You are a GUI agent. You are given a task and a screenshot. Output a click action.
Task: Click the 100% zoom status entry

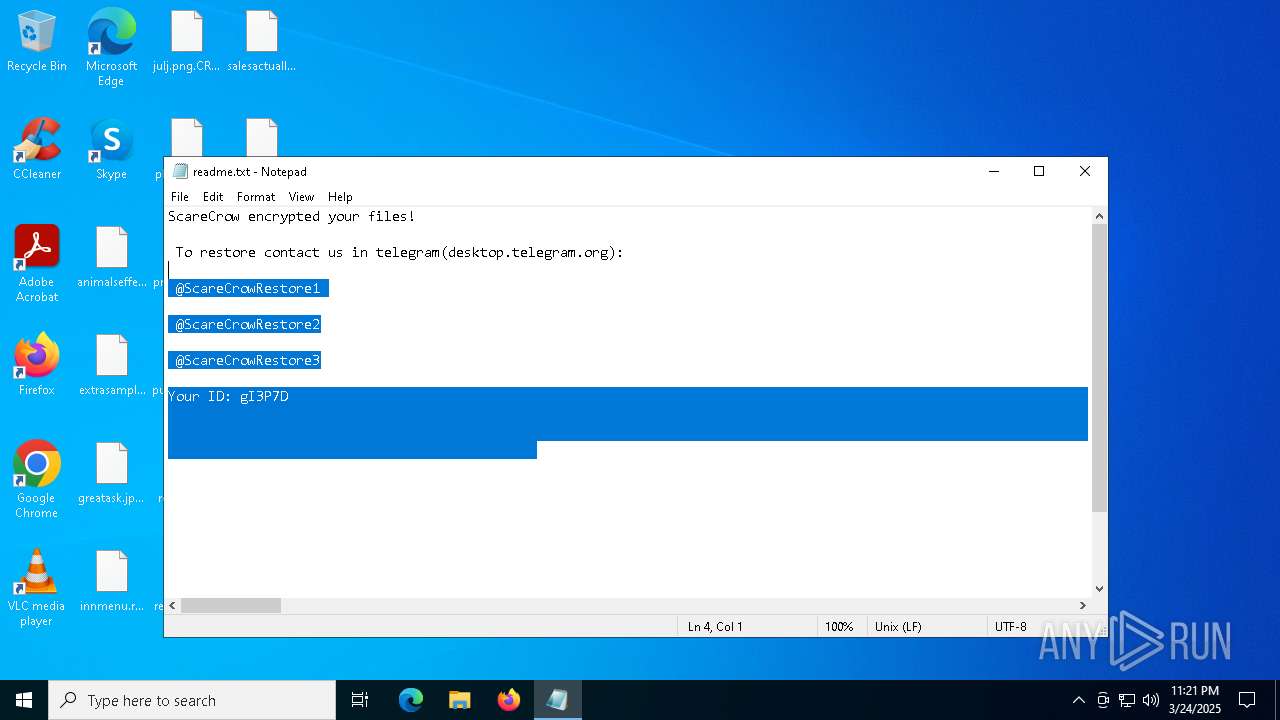[x=839, y=627]
